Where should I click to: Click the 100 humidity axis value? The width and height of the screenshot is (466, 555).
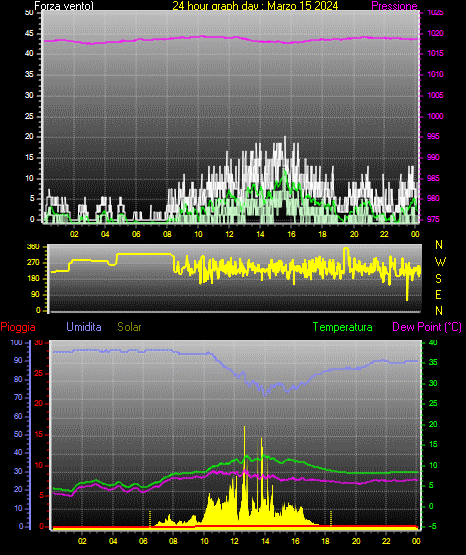pos(16,342)
